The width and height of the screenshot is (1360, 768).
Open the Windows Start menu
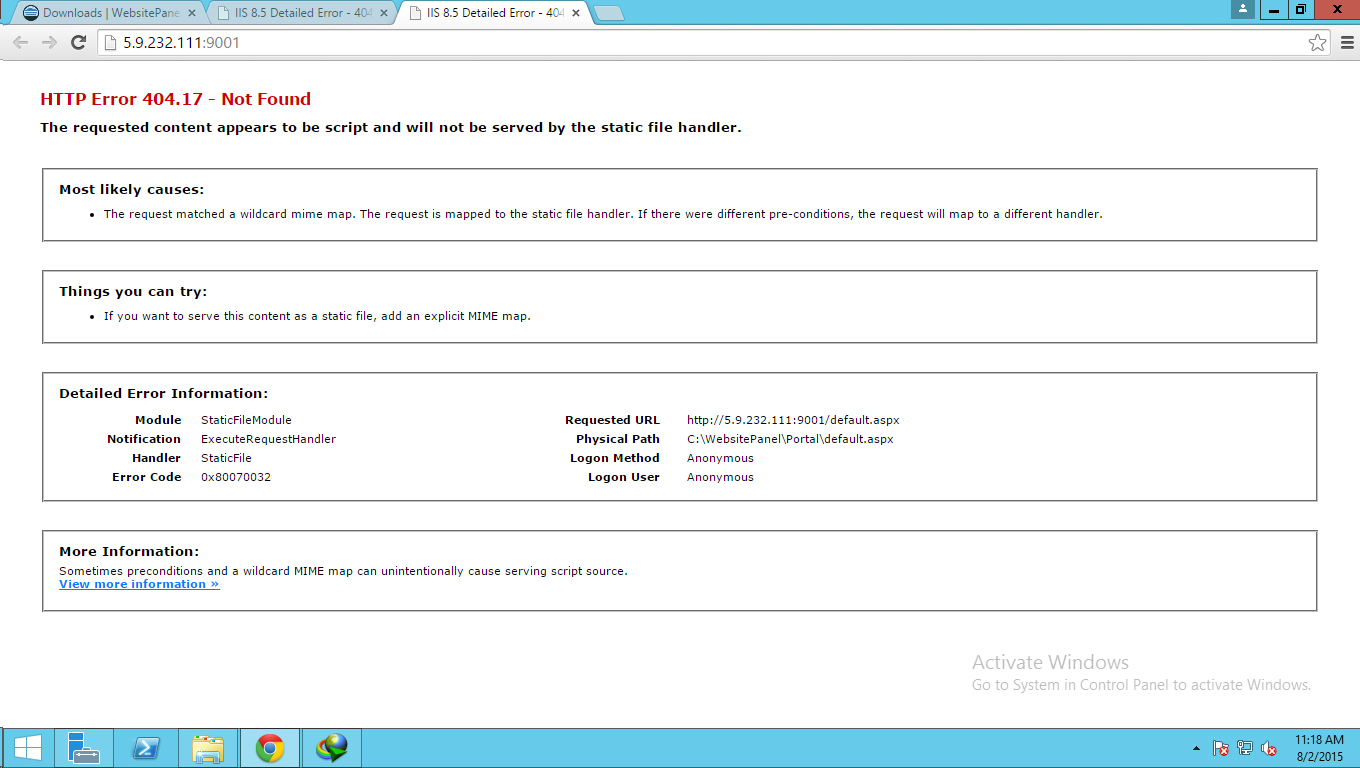(x=27, y=748)
